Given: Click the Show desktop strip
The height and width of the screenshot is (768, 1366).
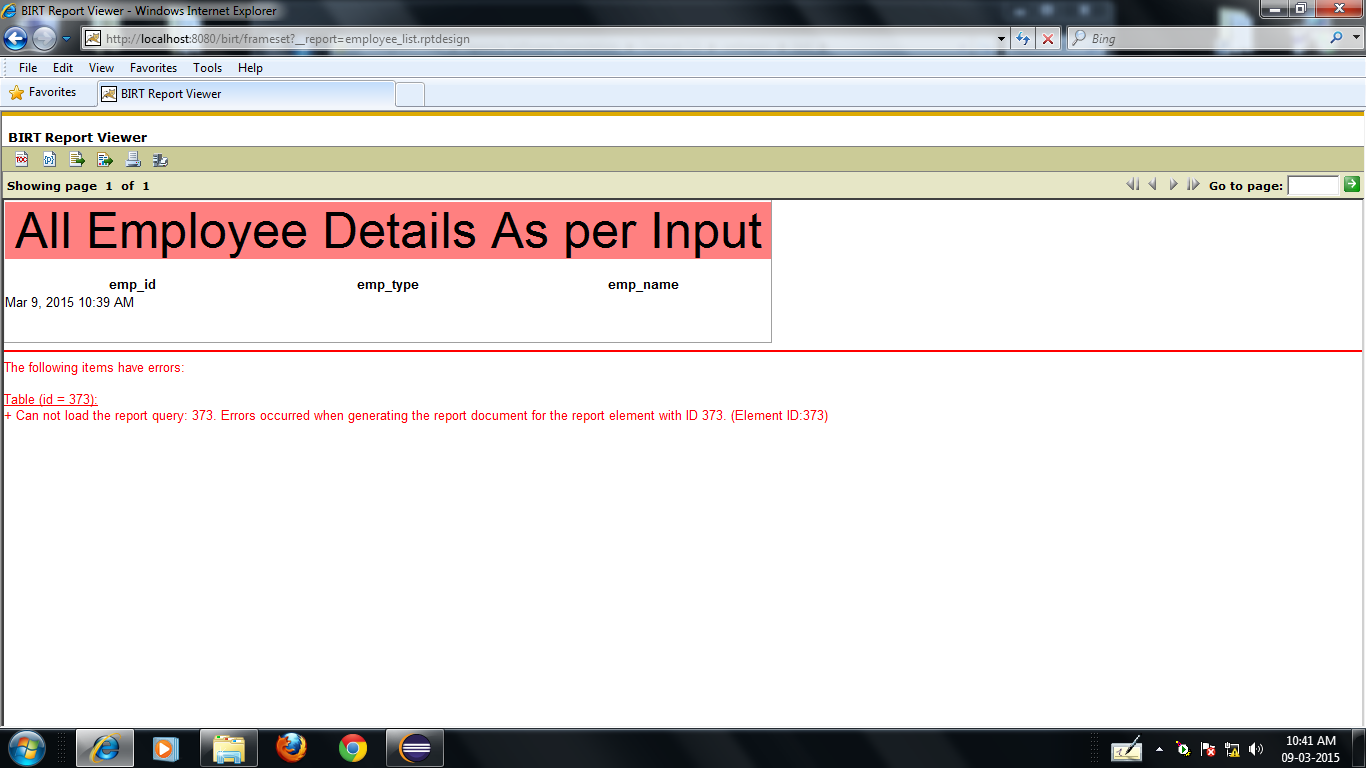Looking at the screenshot, I should (x=1359, y=748).
